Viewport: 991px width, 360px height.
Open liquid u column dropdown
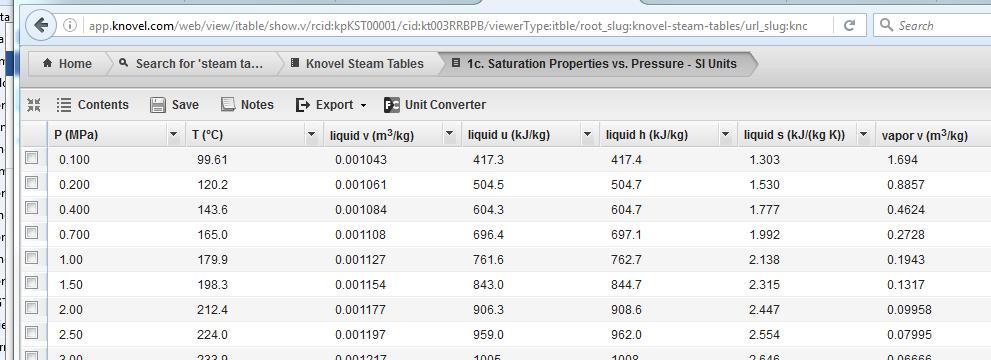[x=588, y=135]
